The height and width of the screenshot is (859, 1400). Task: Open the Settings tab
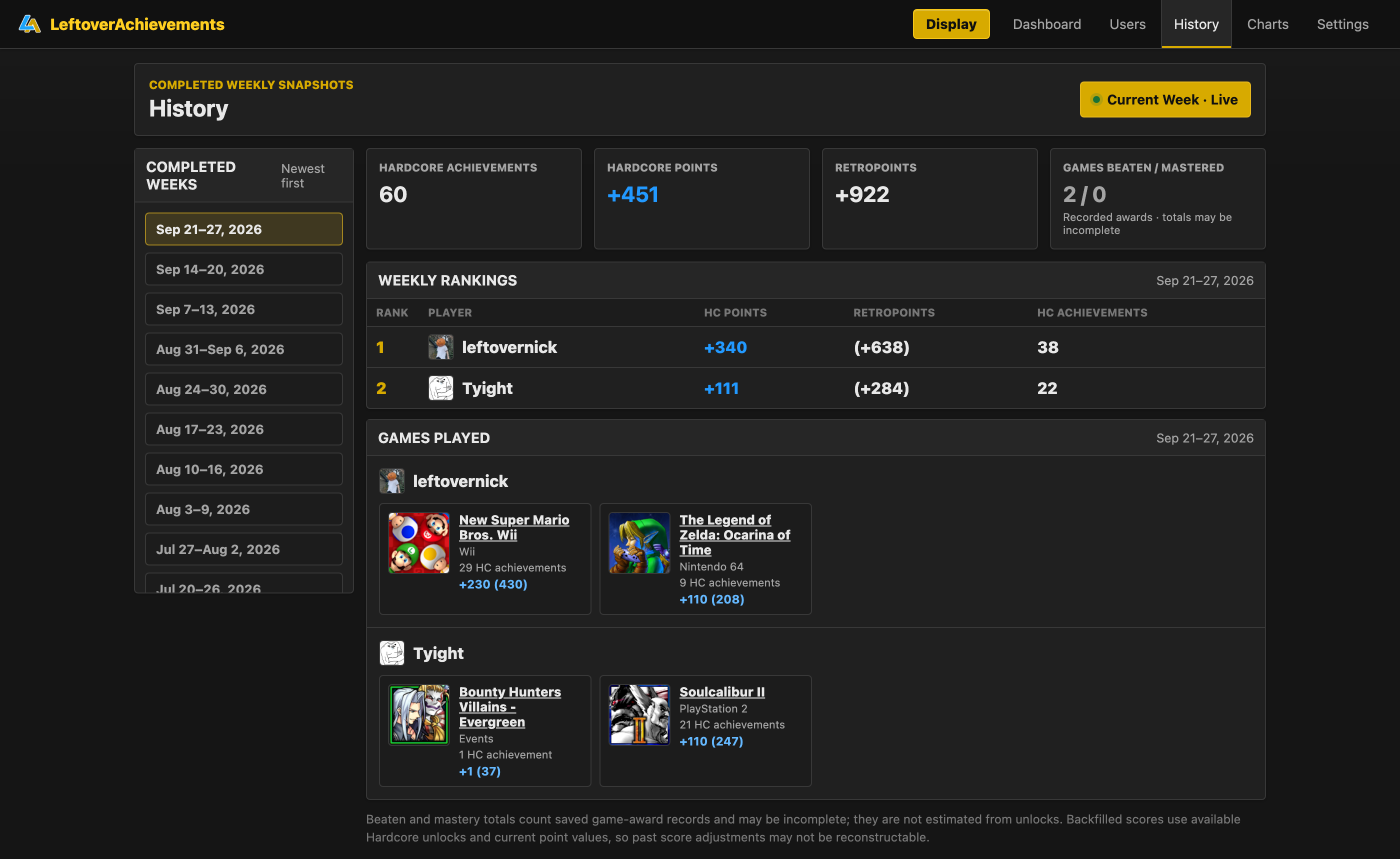(1342, 24)
